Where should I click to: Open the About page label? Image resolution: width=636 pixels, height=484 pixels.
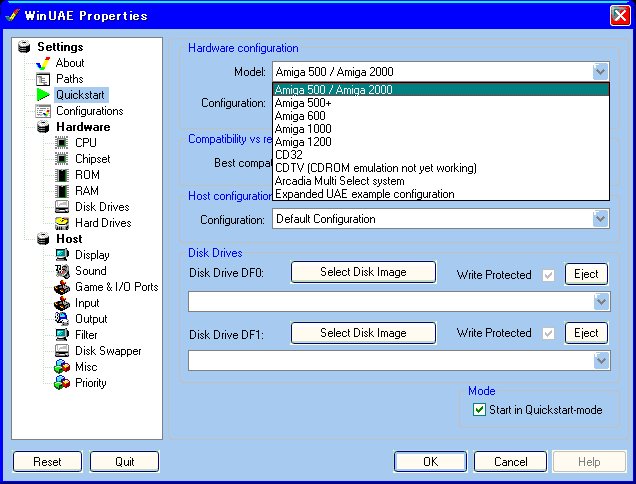70,63
